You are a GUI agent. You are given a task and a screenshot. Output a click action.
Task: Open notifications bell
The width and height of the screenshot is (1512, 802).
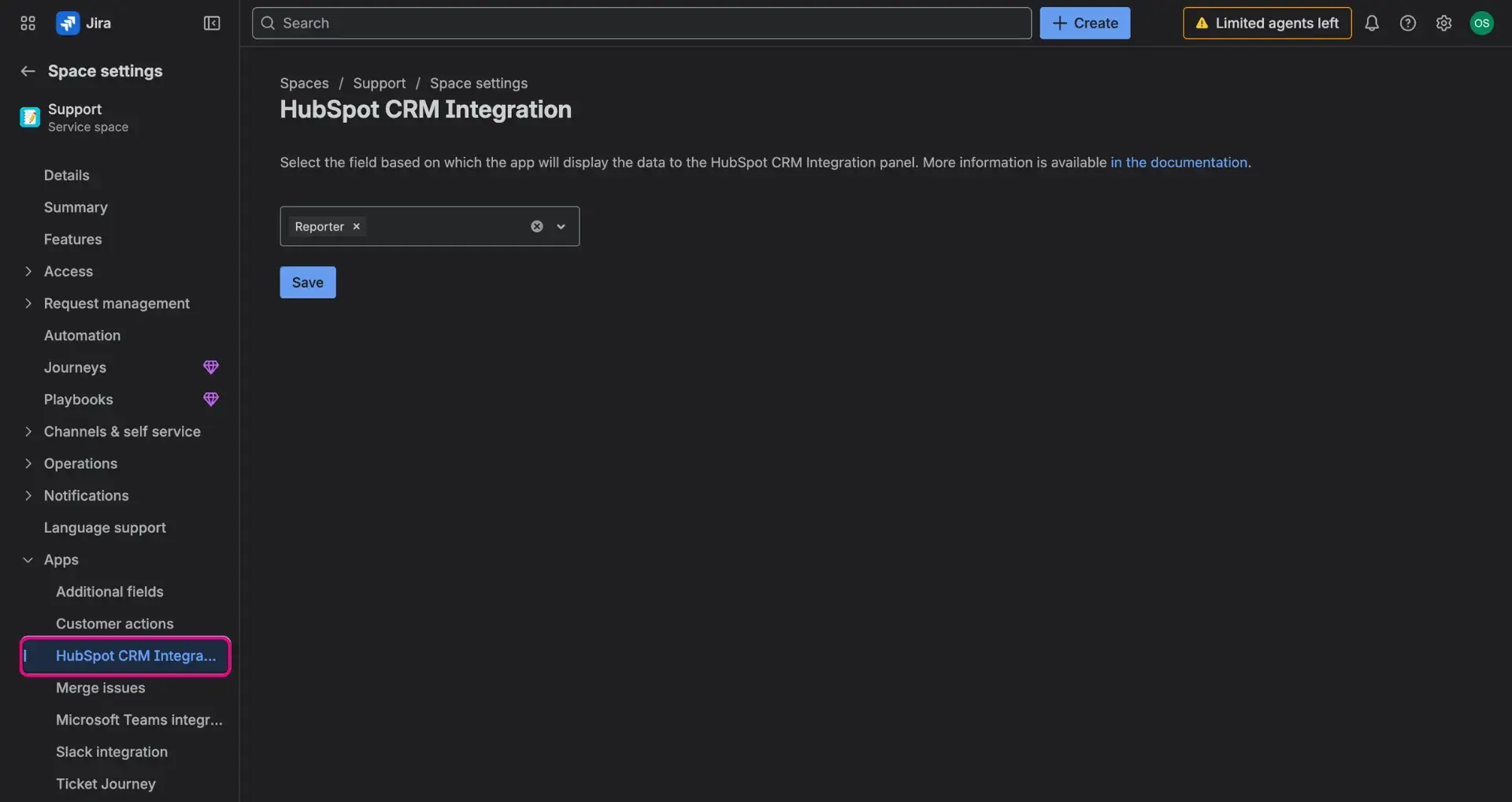(x=1372, y=23)
